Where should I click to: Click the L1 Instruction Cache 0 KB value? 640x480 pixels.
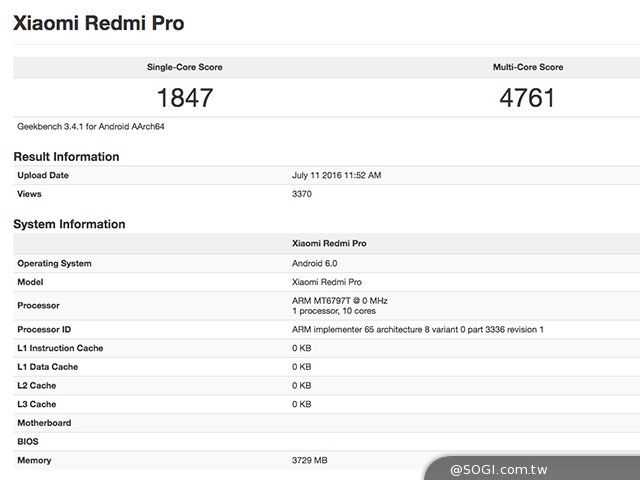click(302, 348)
